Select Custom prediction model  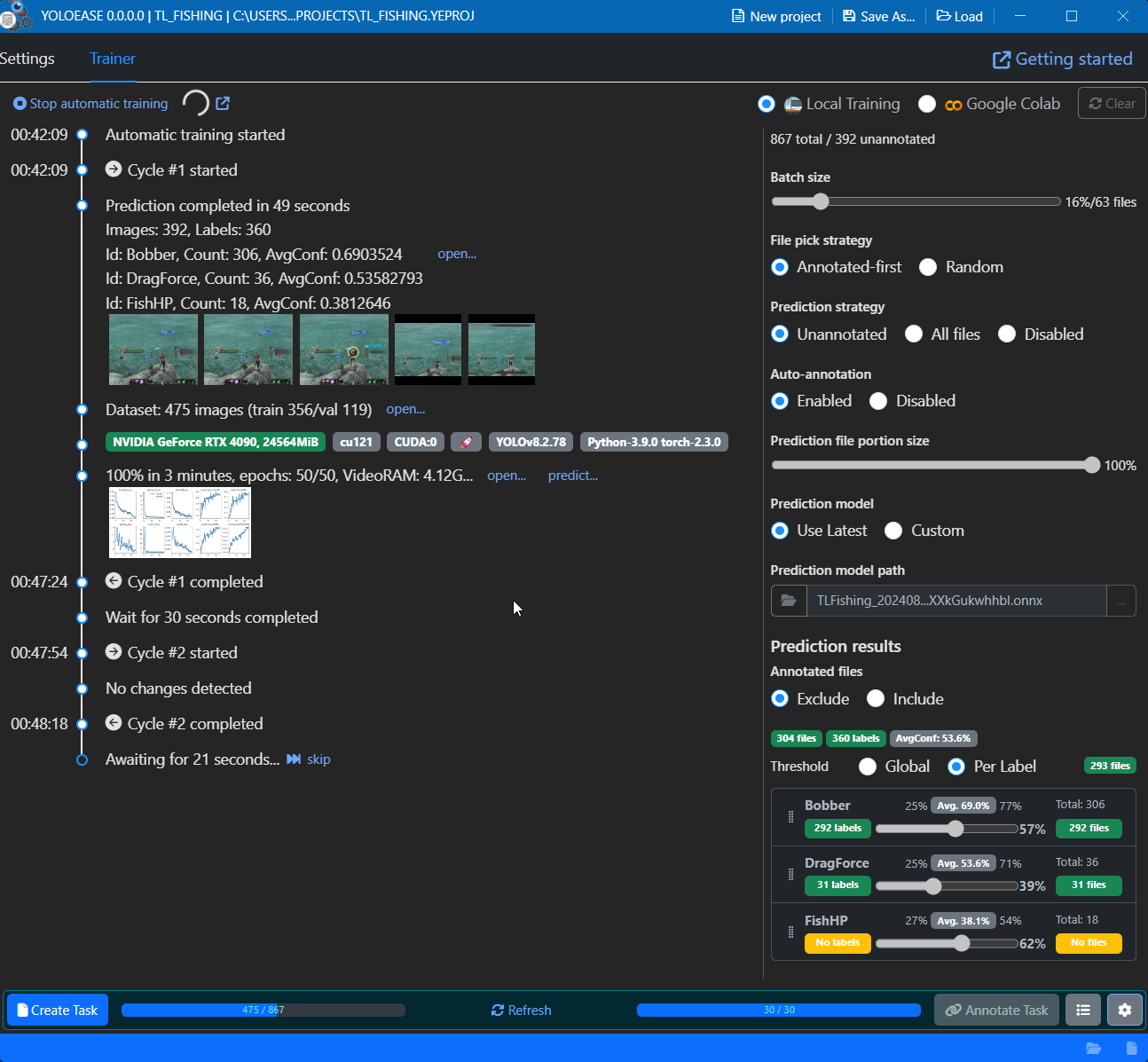click(x=893, y=531)
